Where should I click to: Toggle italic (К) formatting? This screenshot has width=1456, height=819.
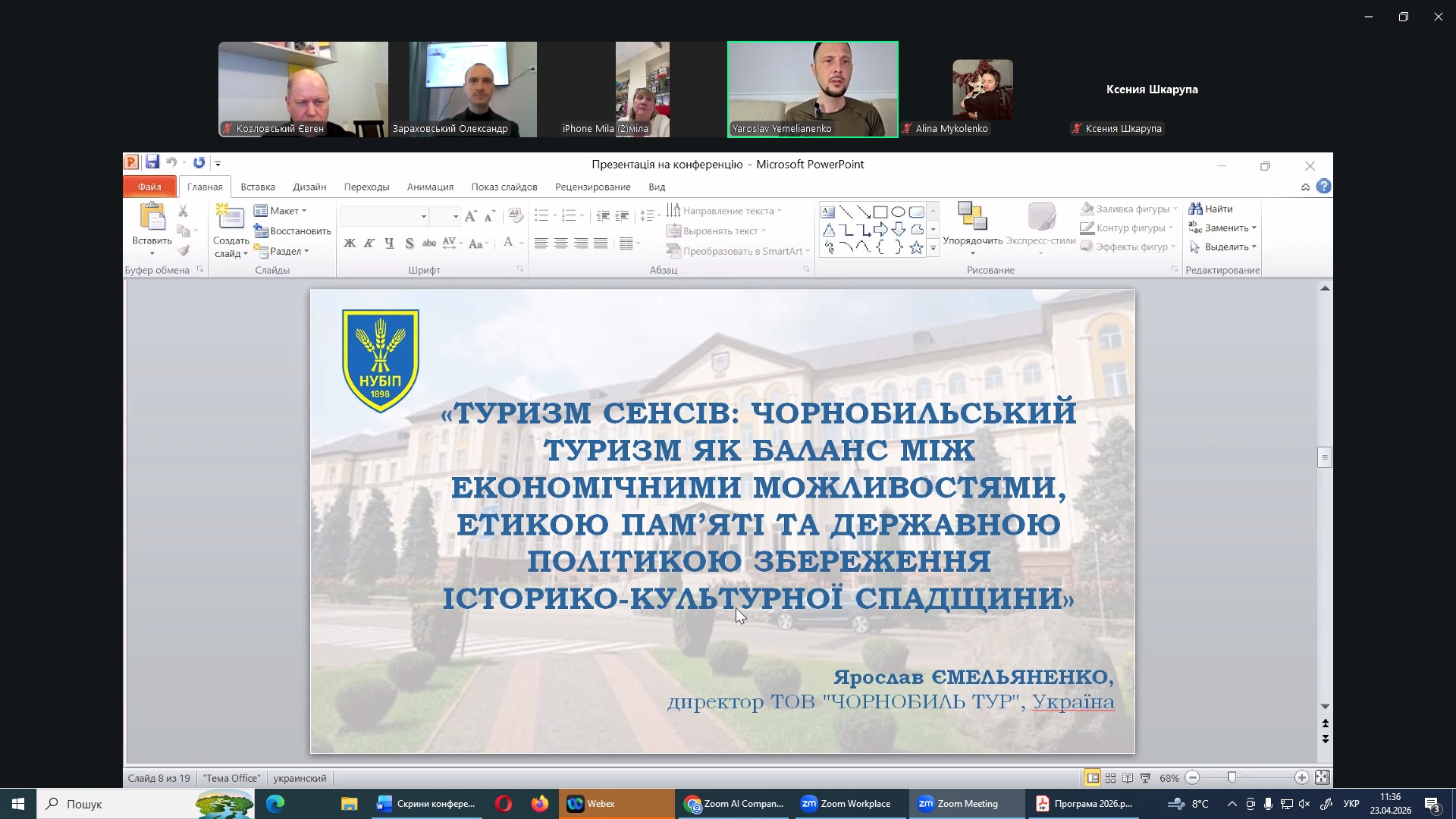pos(369,243)
